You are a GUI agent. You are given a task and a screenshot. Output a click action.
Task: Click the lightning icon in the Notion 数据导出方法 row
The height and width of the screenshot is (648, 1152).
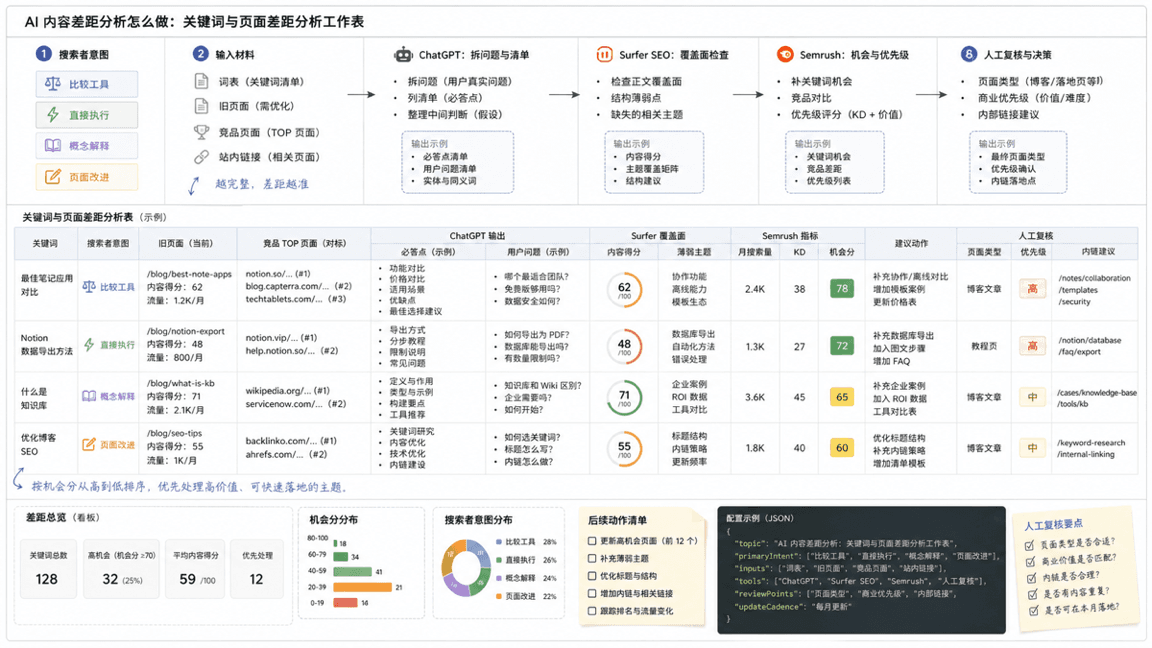[x=89, y=345]
